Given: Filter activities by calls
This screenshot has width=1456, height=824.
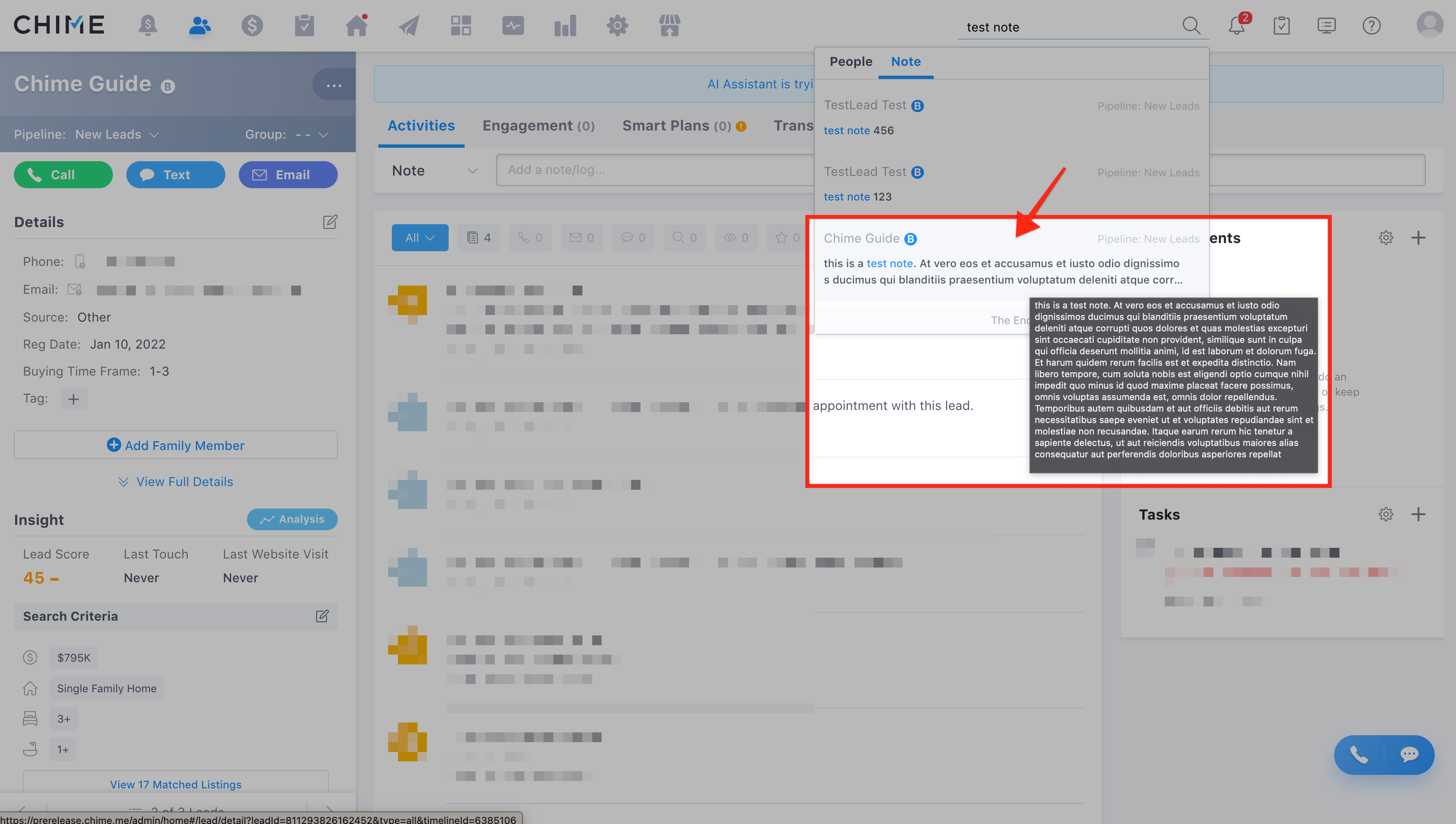Looking at the screenshot, I should (530, 238).
